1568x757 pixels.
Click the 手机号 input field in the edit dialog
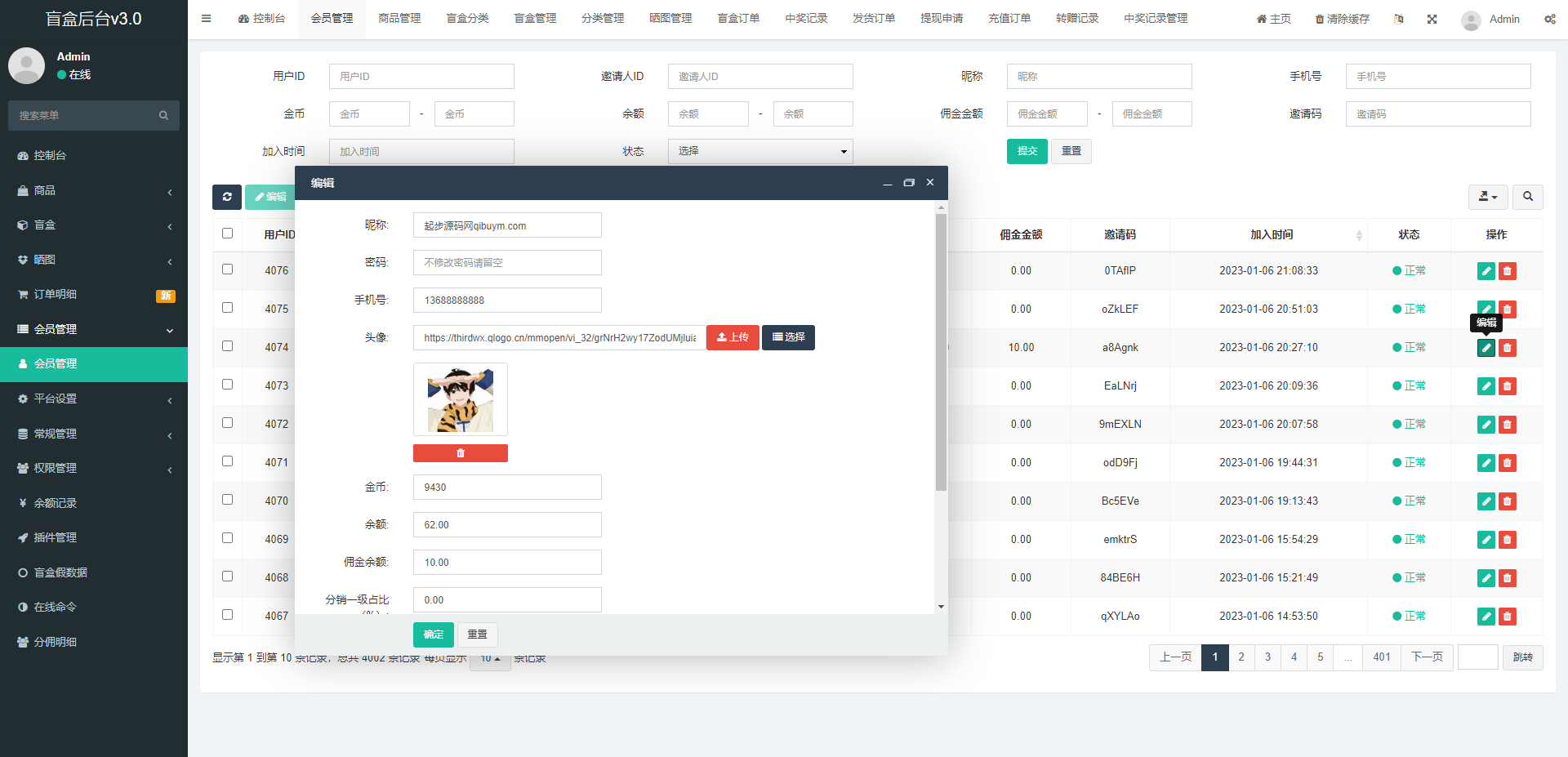[x=506, y=301]
